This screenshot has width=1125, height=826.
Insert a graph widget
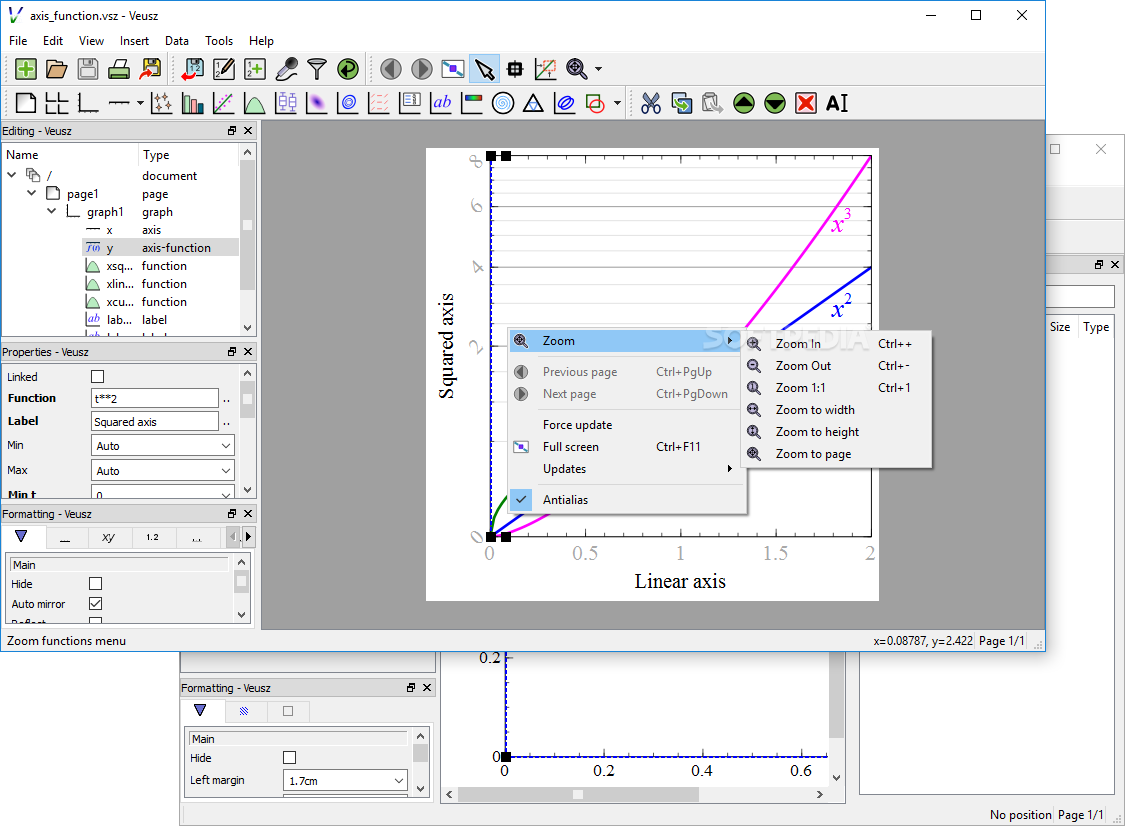(88, 103)
